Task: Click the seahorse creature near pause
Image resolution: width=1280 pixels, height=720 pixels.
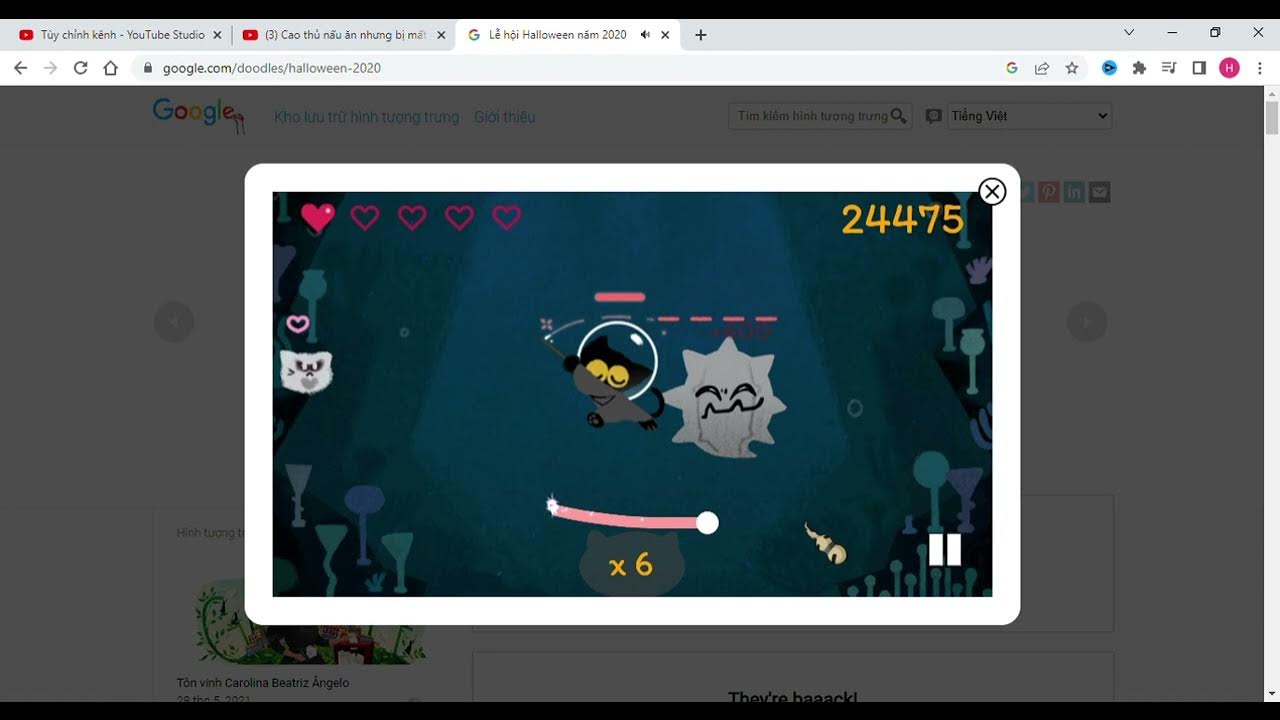Action: [x=827, y=543]
